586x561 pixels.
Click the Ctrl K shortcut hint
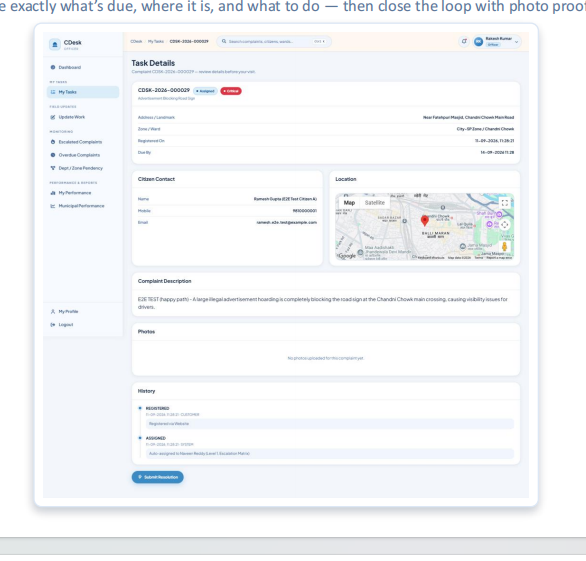tap(319, 41)
